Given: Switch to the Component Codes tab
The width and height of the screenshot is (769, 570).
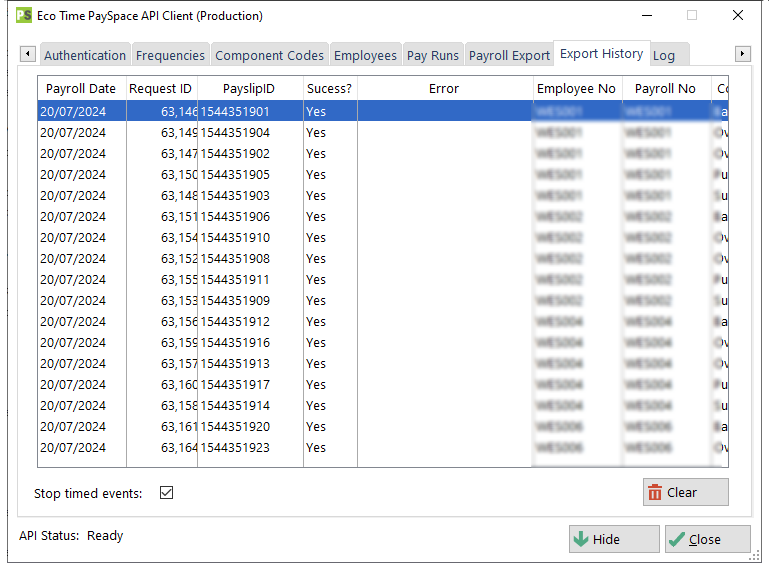Looking at the screenshot, I should click(269, 55).
